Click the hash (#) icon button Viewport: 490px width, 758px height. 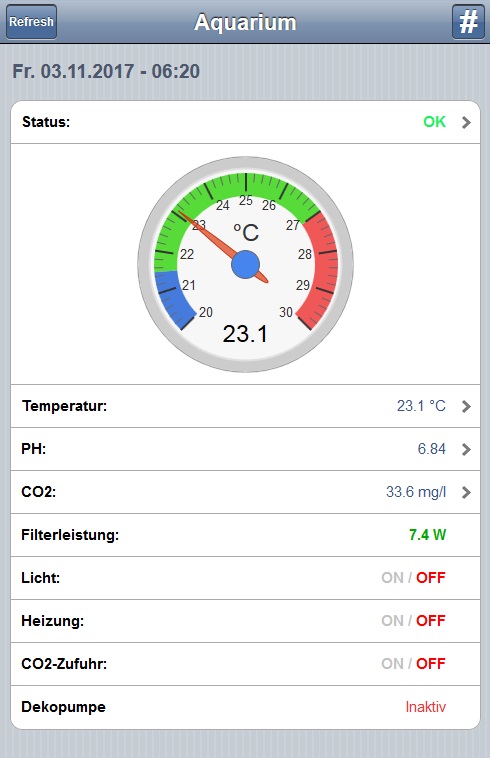[468, 22]
